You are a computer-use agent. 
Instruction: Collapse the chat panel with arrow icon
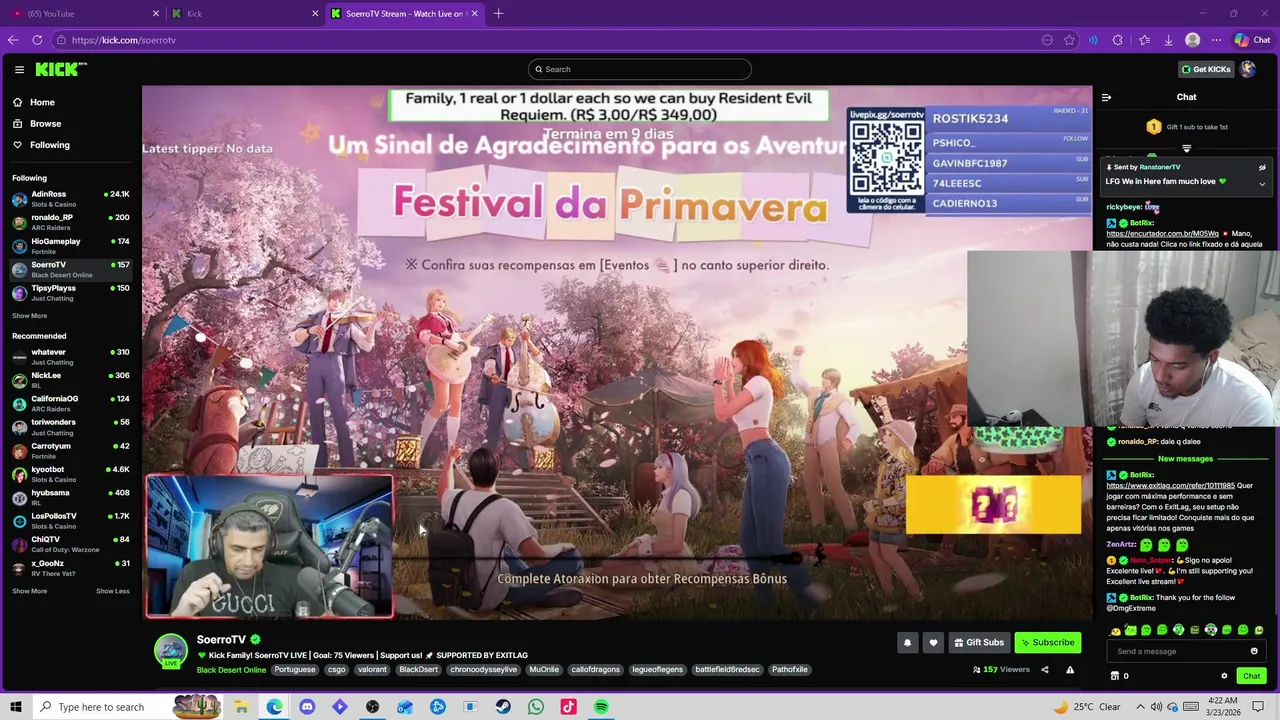coord(1106,97)
